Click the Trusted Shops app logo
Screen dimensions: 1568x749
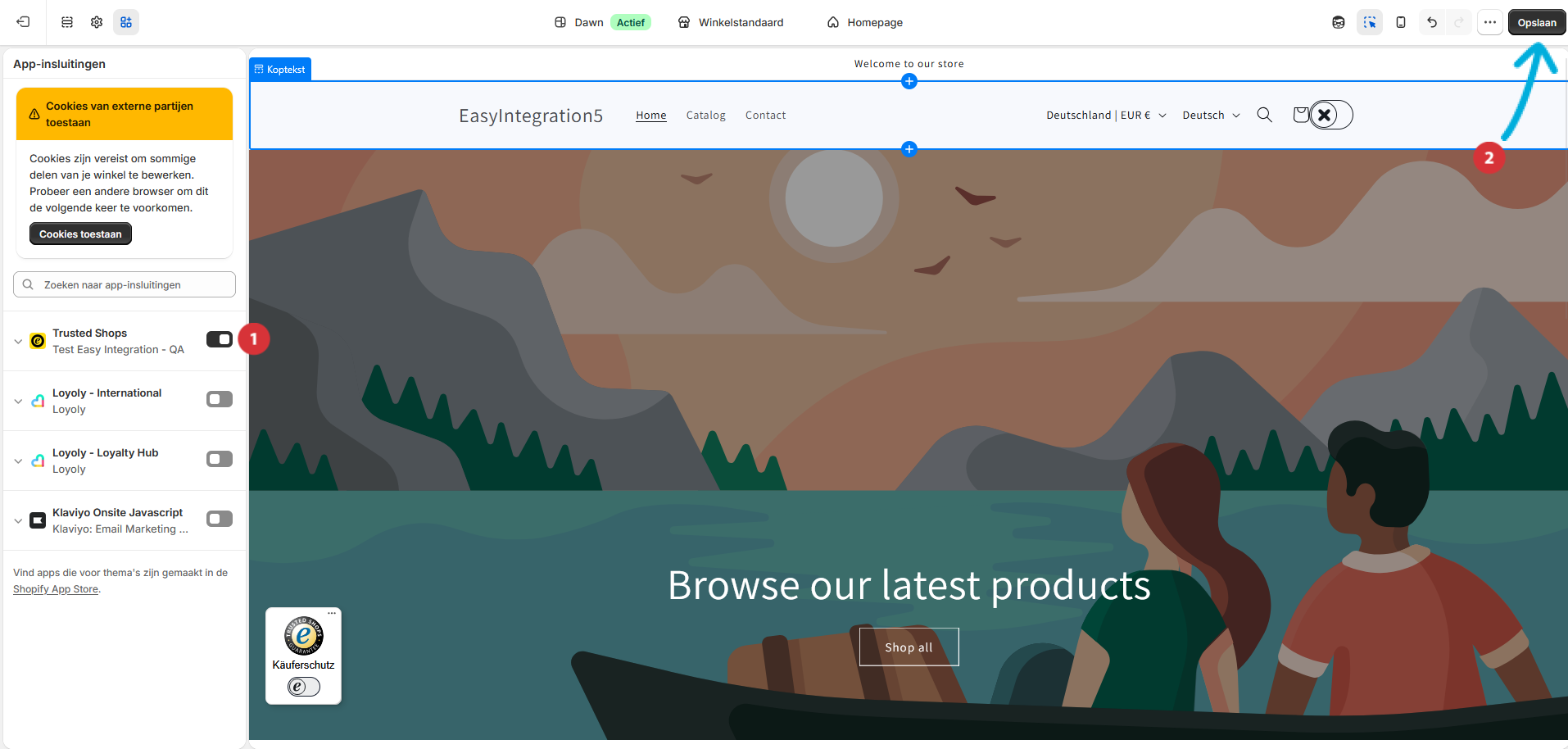tap(38, 341)
